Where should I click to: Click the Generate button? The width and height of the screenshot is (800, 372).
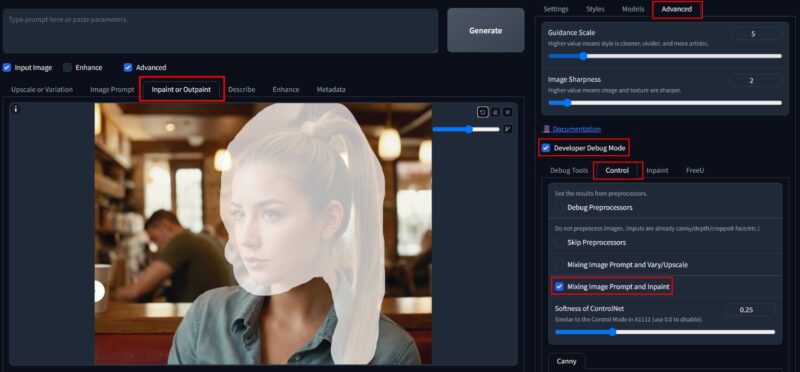pos(486,30)
